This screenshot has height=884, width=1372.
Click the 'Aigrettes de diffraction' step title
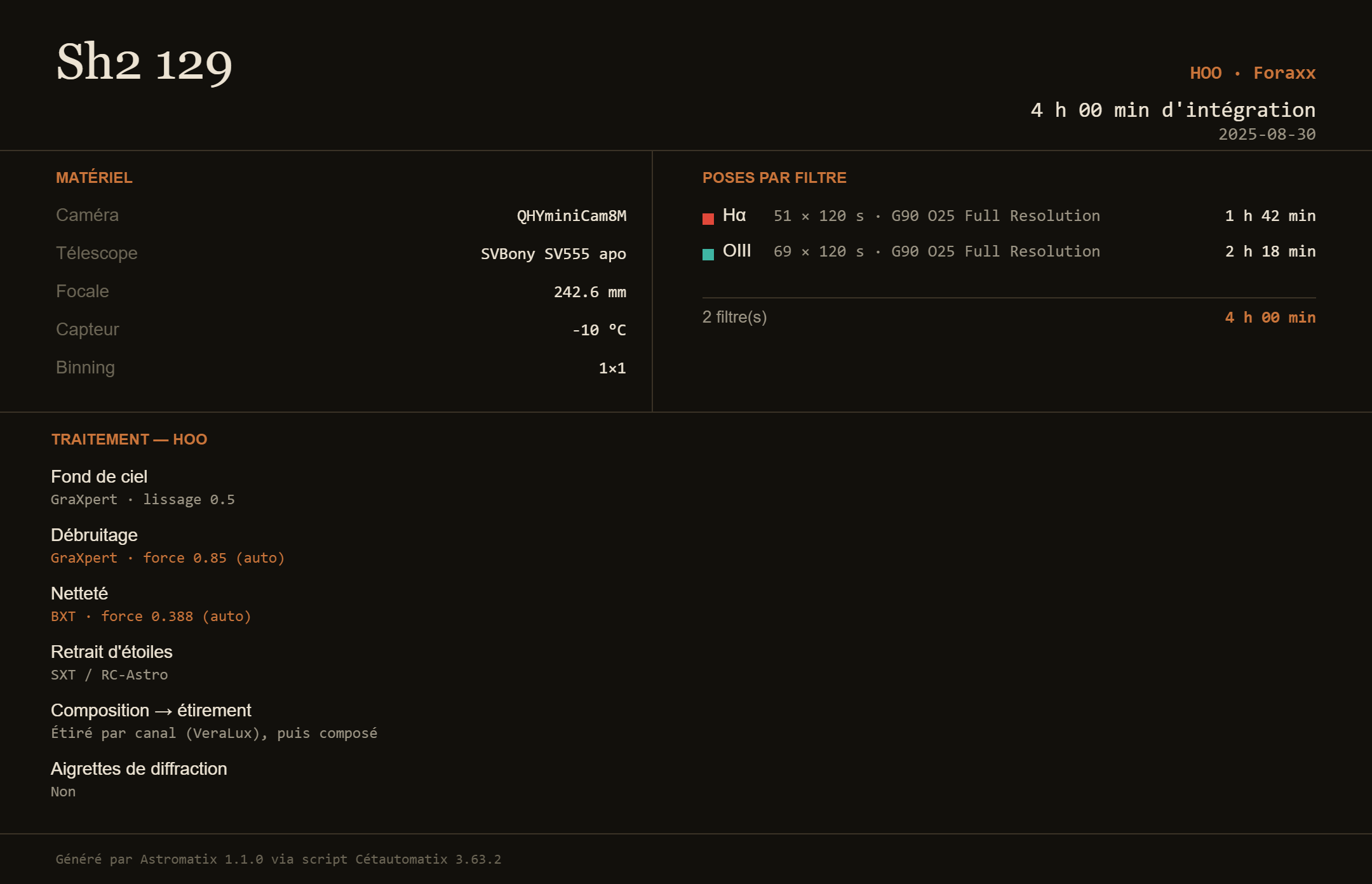pos(139,769)
